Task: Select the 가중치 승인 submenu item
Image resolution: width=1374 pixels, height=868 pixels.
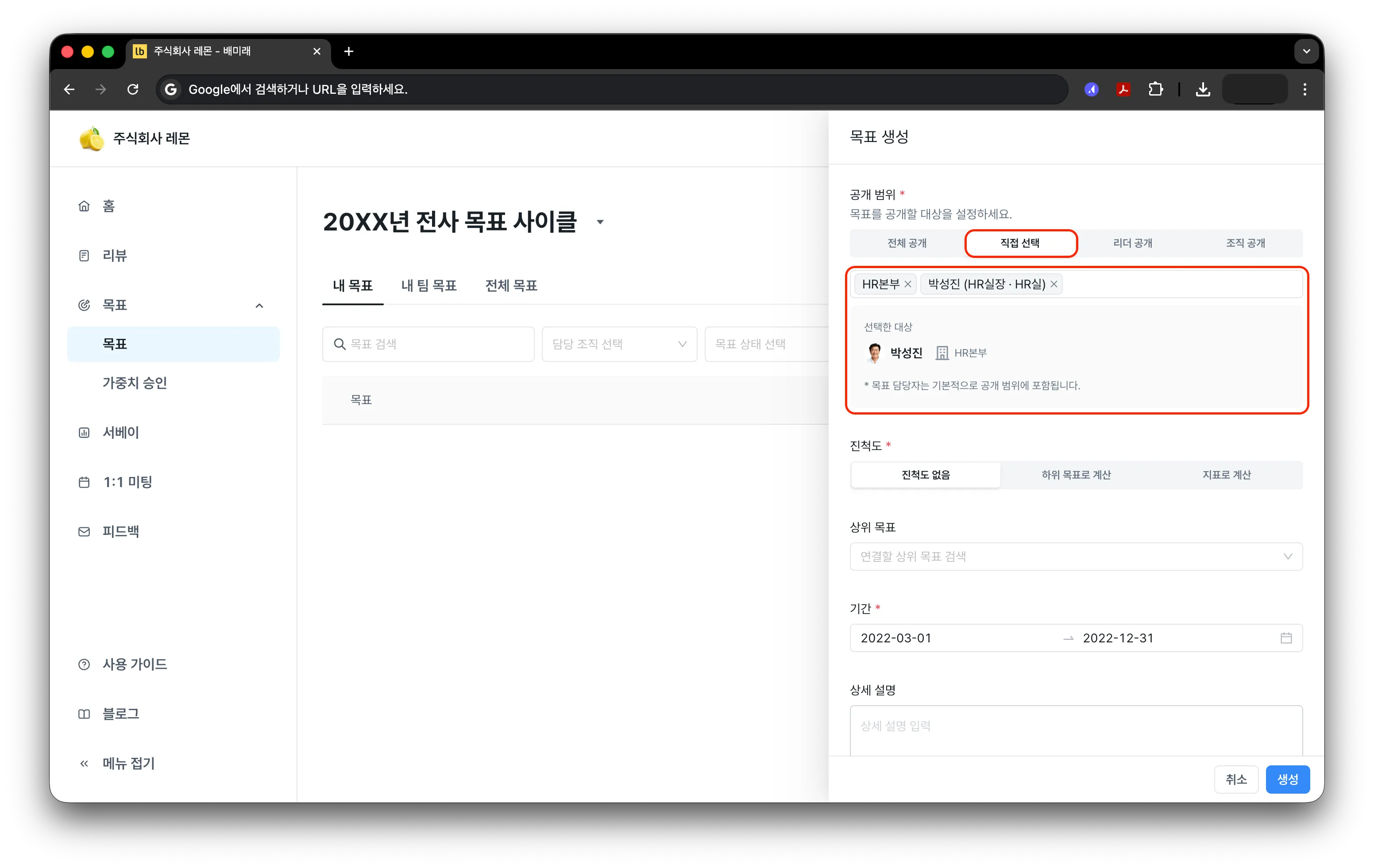Action: 135,383
